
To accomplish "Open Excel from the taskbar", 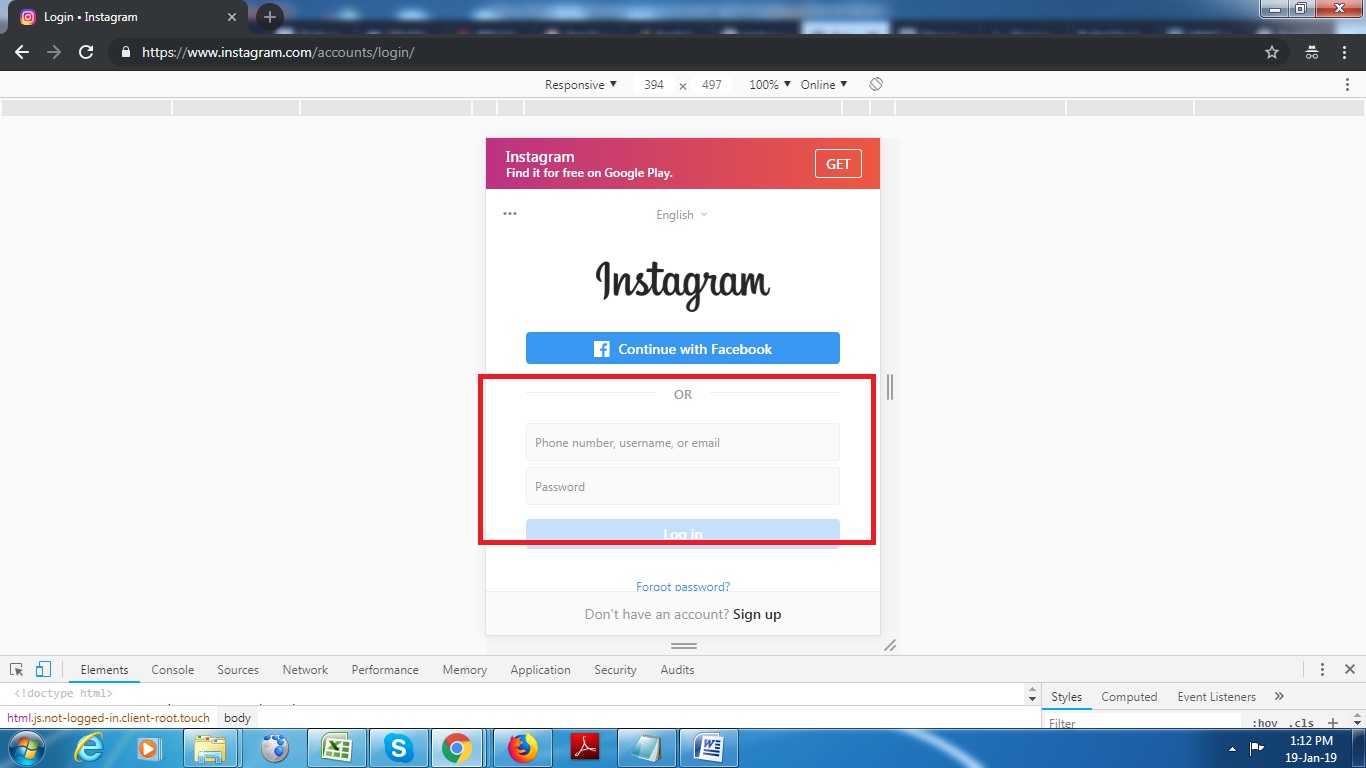I will (x=336, y=747).
